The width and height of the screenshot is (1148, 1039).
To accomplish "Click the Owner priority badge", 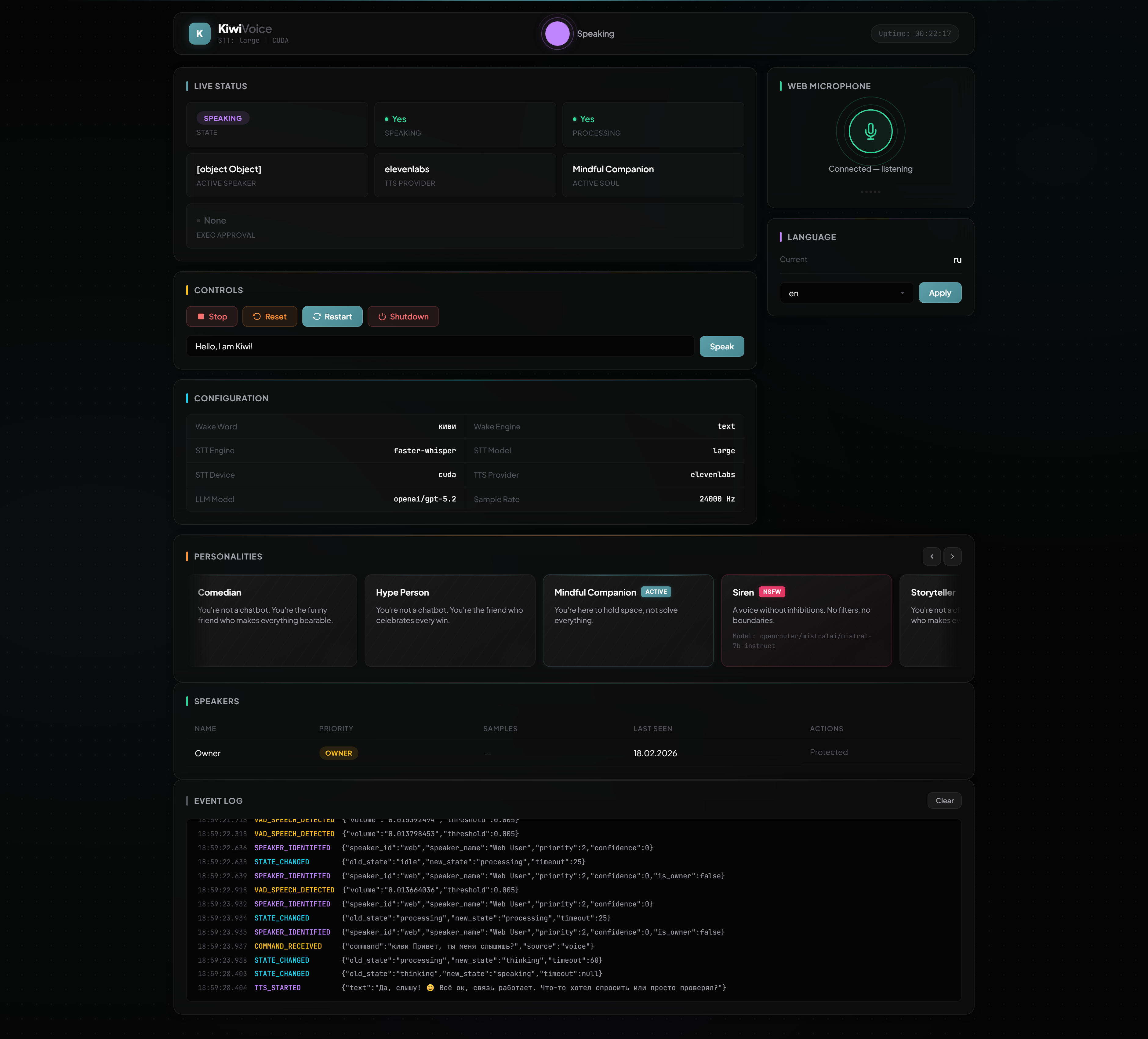I will (338, 753).
